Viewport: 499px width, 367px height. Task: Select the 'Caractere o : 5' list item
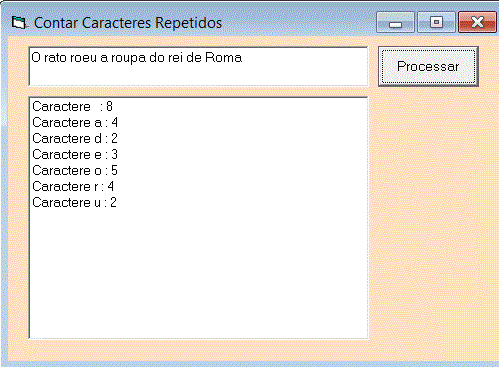click(x=199, y=171)
